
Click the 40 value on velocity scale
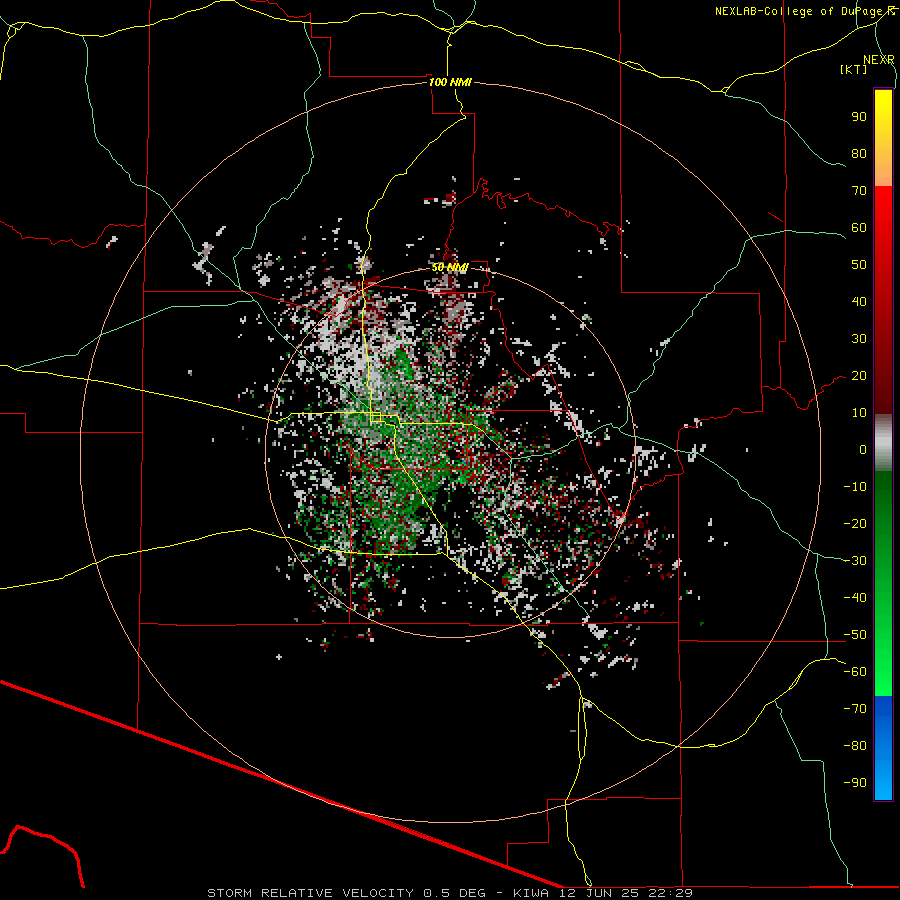pos(859,302)
